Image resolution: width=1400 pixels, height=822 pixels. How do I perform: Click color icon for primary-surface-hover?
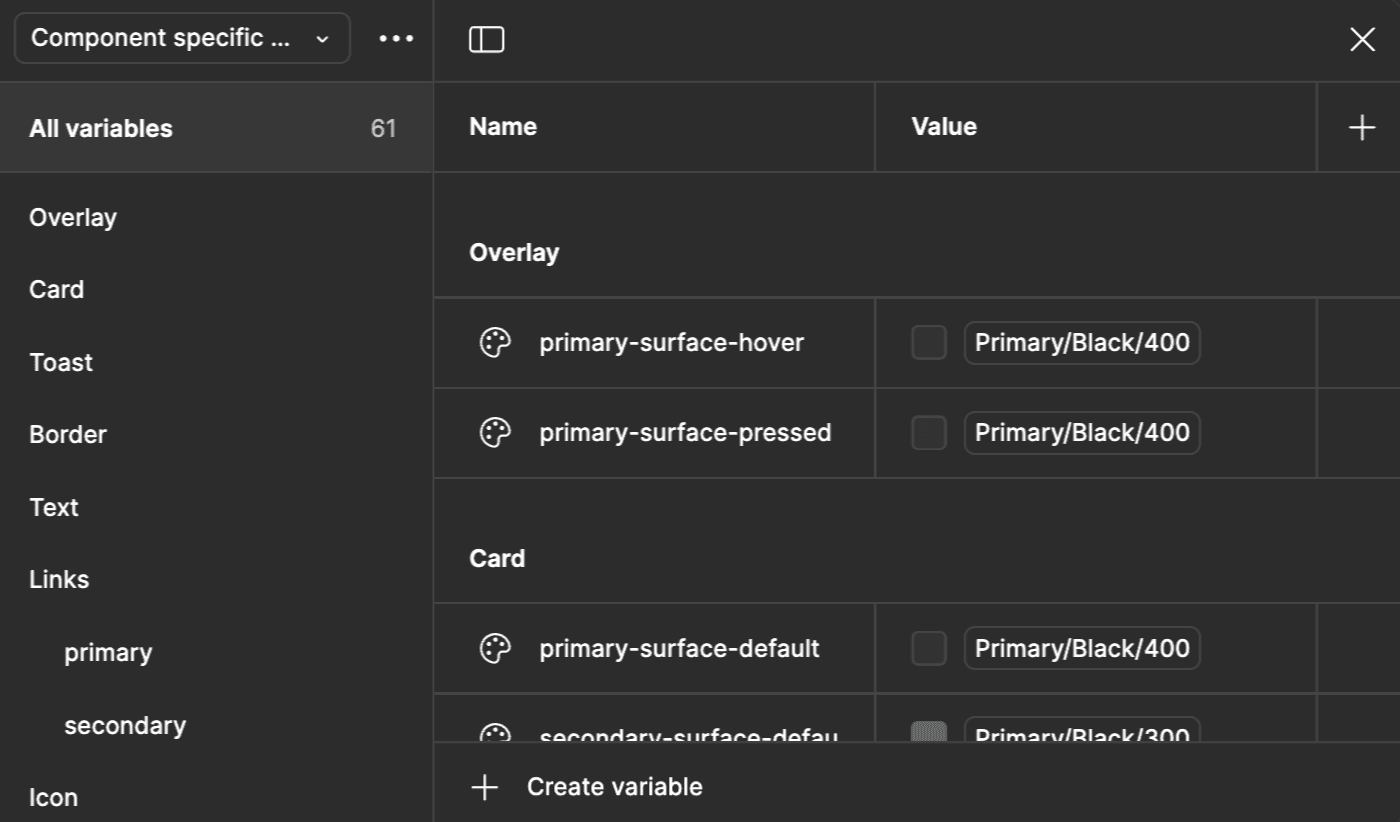(x=495, y=343)
